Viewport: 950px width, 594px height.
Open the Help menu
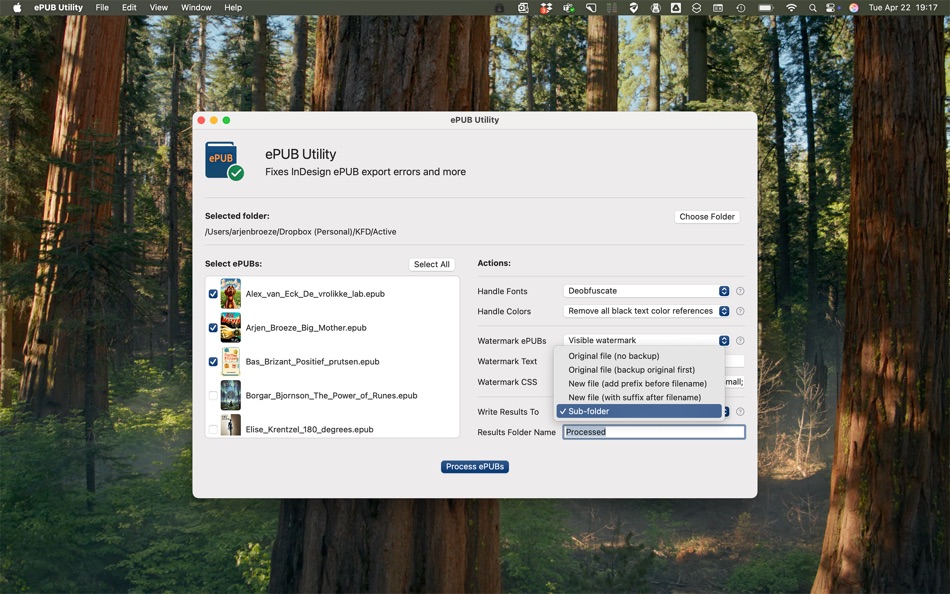pyautogui.click(x=233, y=7)
